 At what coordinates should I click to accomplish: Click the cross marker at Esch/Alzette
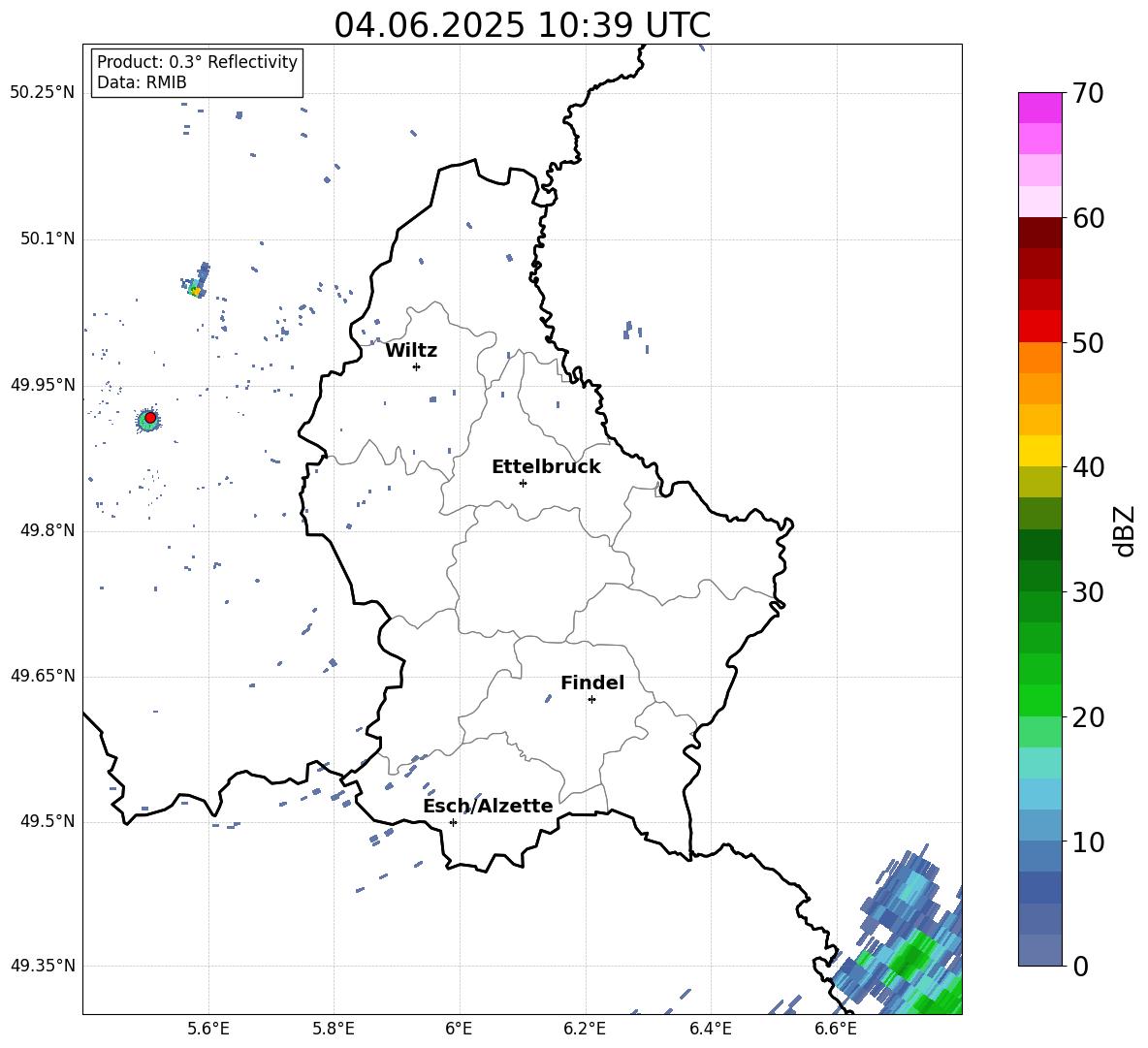click(x=453, y=822)
